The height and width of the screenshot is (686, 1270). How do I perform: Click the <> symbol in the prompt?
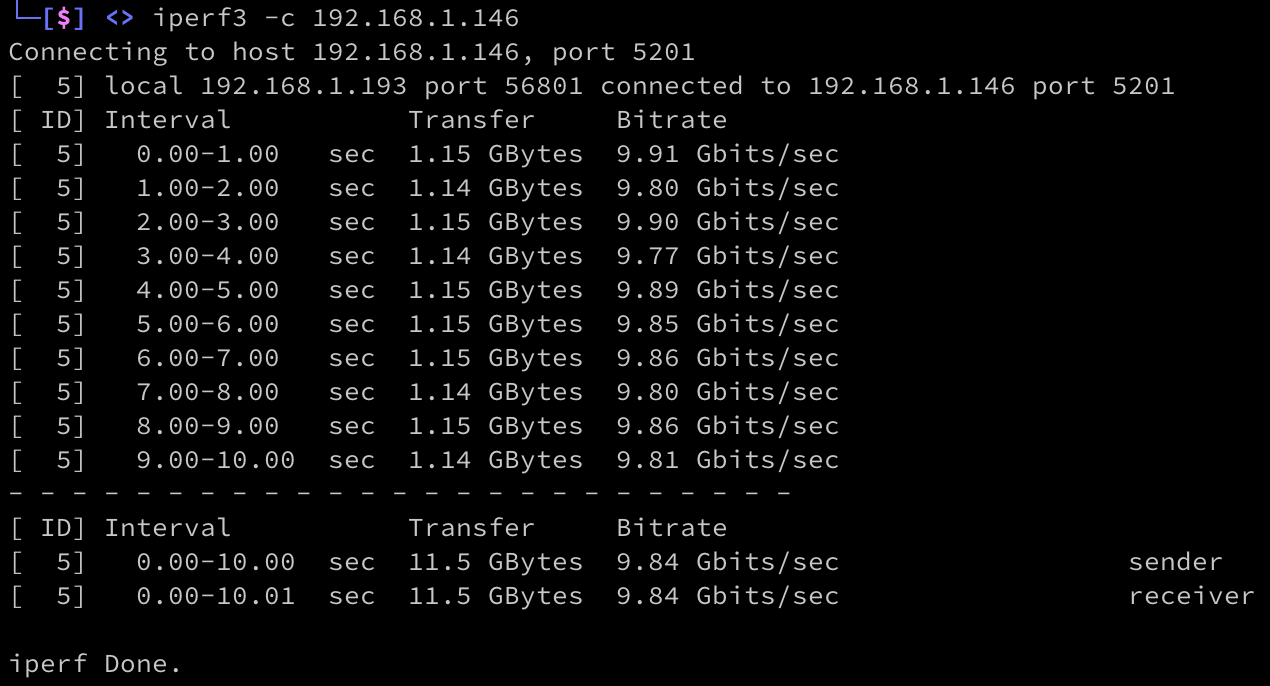coord(120,18)
